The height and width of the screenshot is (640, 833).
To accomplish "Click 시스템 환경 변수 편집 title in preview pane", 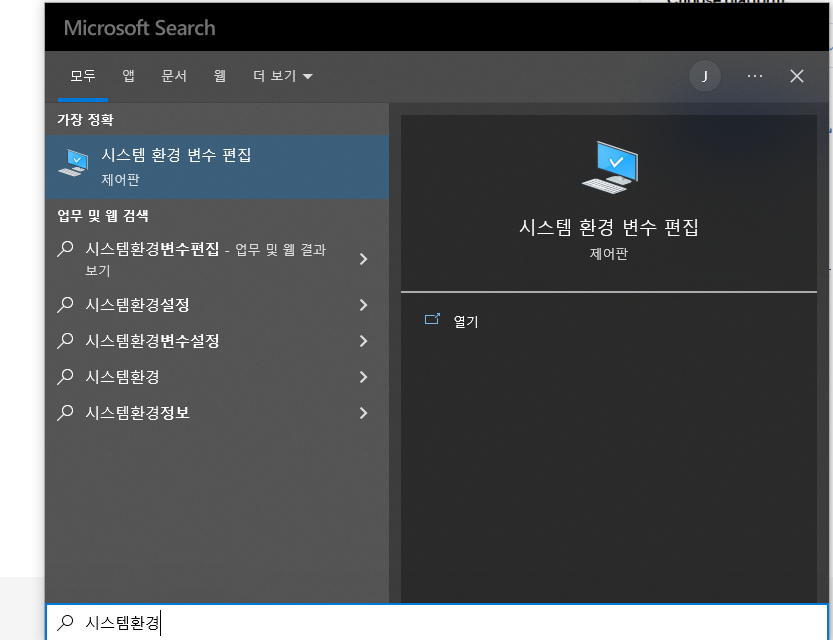I will tap(609, 228).
